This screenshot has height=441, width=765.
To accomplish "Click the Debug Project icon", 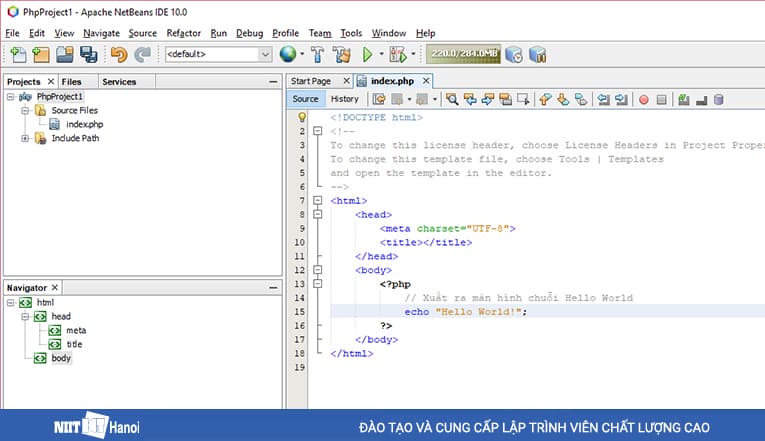I will (x=398, y=54).
